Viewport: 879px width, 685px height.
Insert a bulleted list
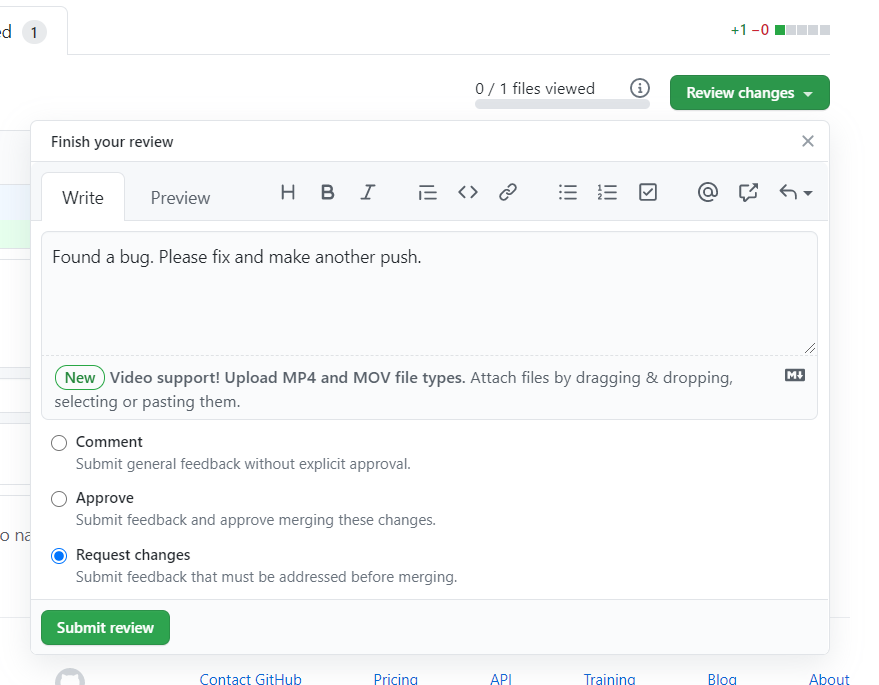568,193
